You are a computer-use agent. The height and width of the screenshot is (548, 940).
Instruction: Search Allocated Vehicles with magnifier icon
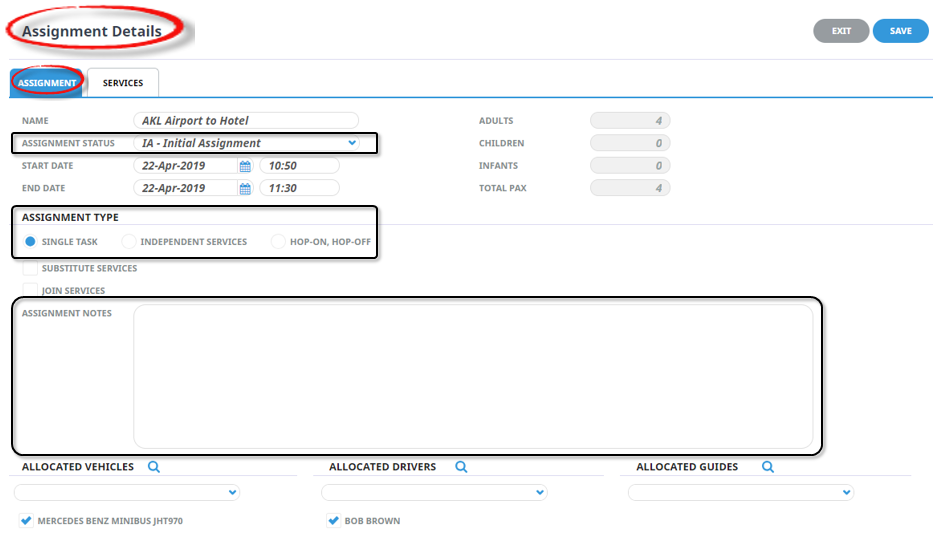tap(154, 467)
